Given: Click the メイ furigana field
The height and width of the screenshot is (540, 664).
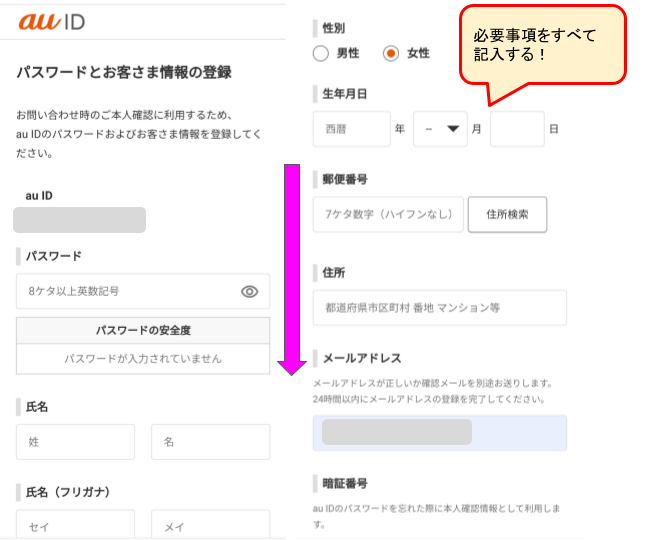Looking at the screenshot, I should click(210, 525).
